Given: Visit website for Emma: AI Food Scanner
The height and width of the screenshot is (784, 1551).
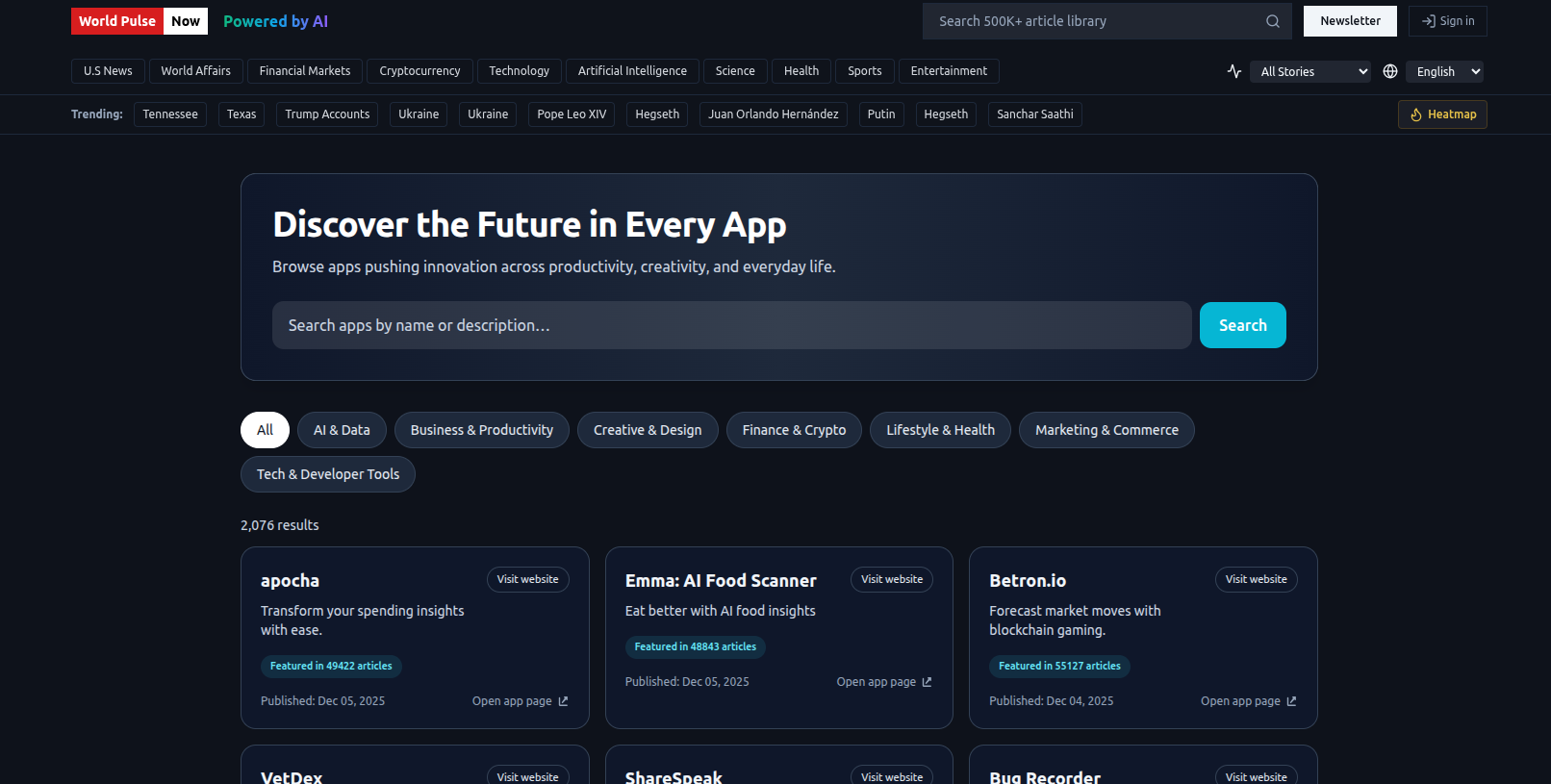Looking at the screenshot, I should [x=892, y=579].
